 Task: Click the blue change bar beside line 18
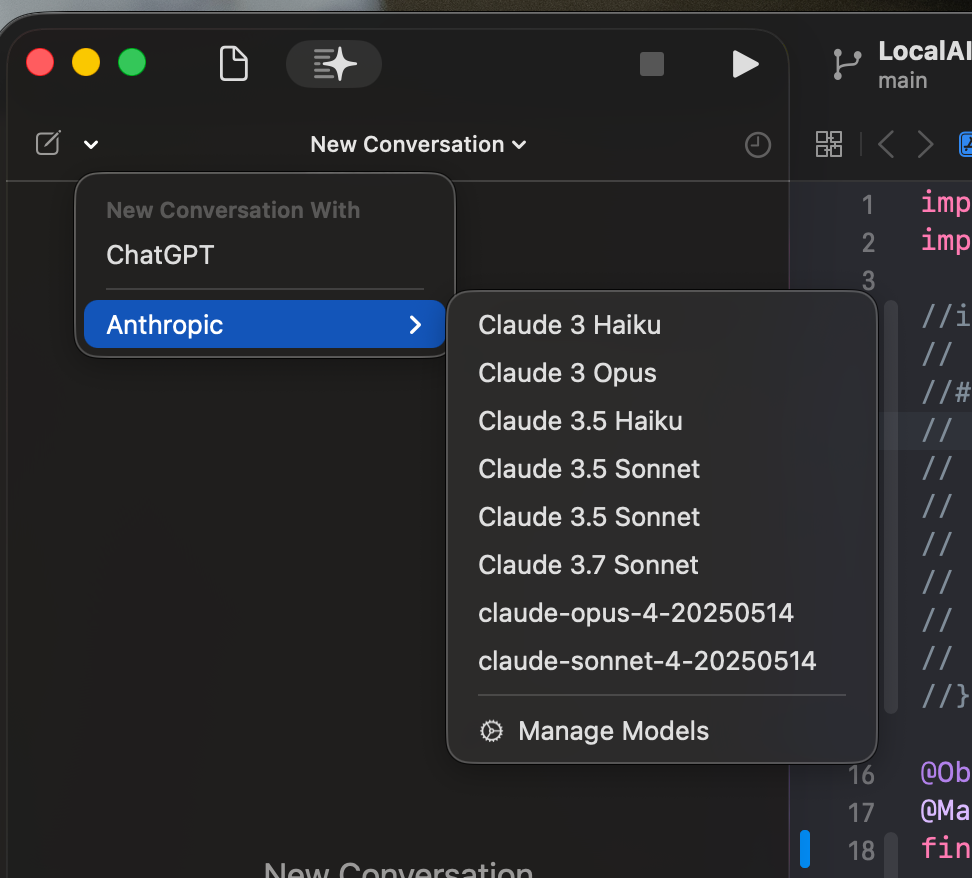pos(805,848)
